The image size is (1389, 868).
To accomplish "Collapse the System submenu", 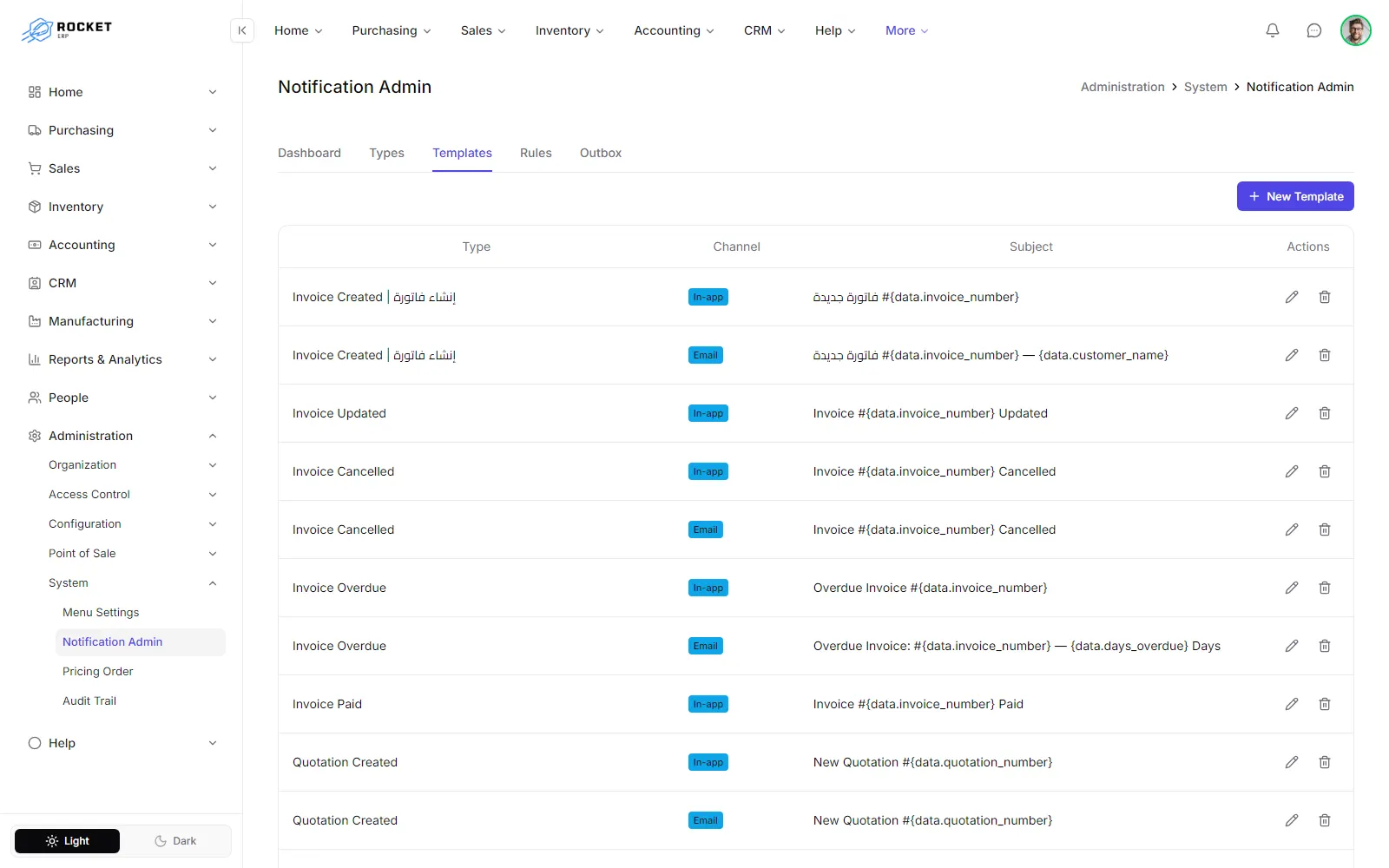I will point(132,583).
